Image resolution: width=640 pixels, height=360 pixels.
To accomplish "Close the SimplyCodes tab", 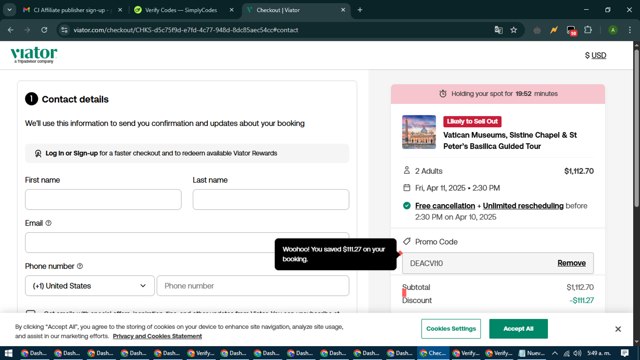I will 231,10.
